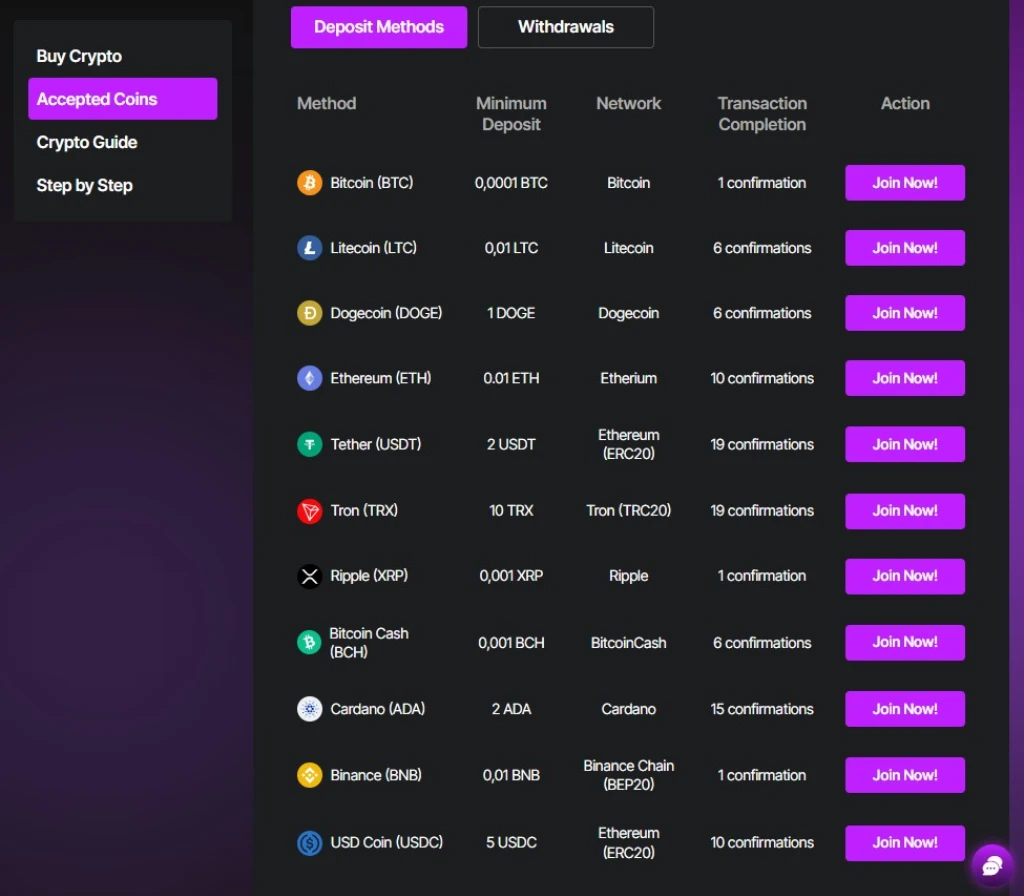Click the Cardano (ADA) coin icon

pyautogui.click(x=310, y=709)
